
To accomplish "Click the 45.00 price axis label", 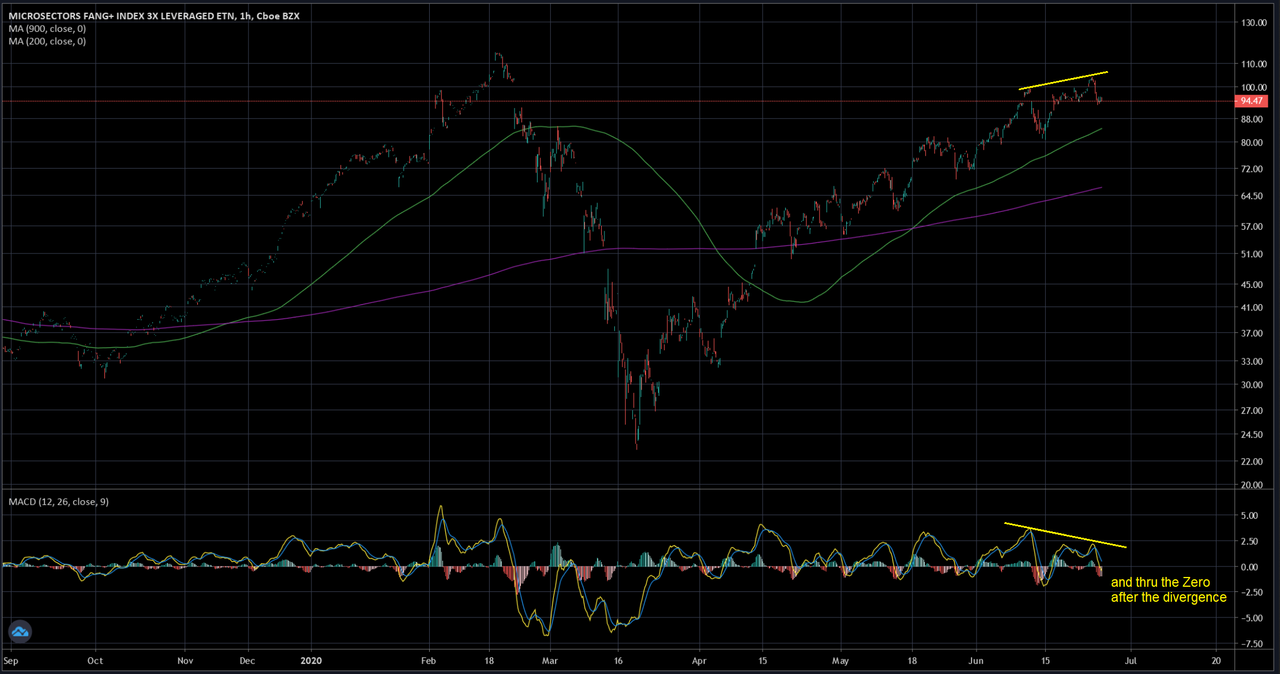I will 1251,285.
